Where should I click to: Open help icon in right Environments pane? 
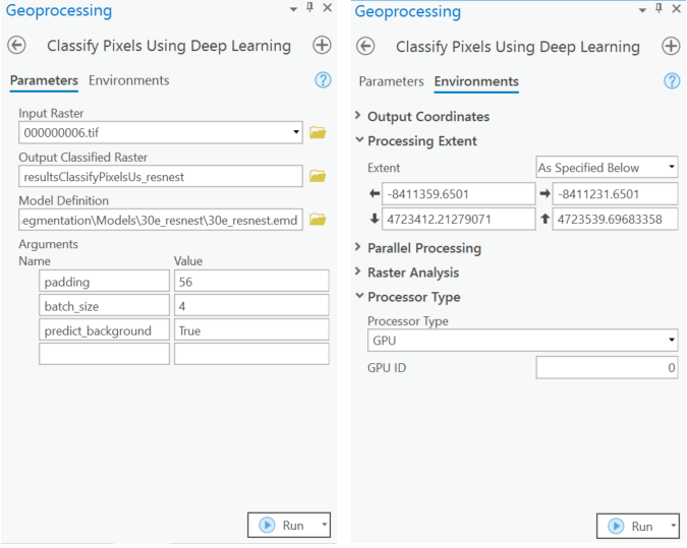pyautogui.click(x=672, y=82)
